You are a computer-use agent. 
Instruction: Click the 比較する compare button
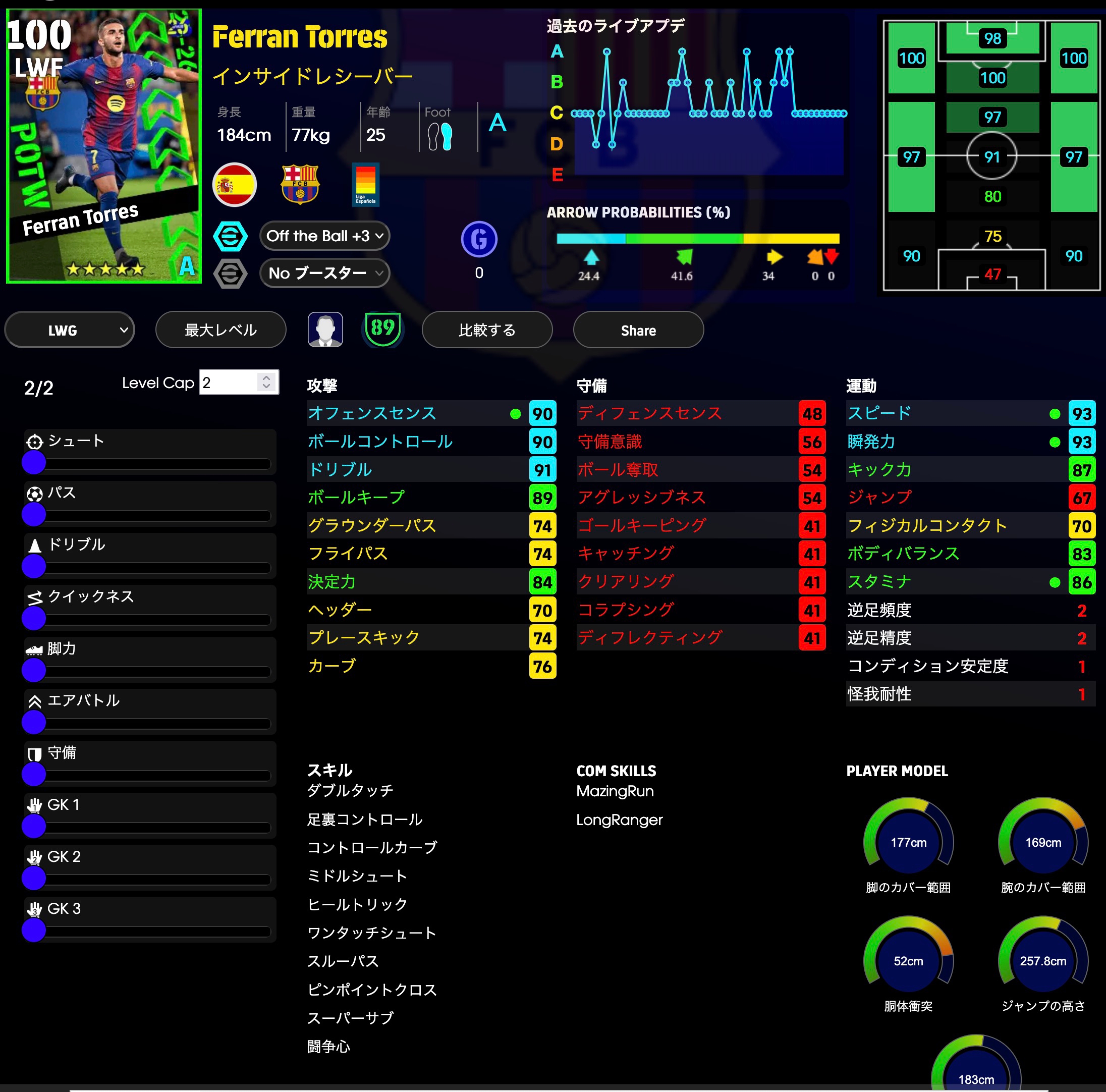pos(487,330)
